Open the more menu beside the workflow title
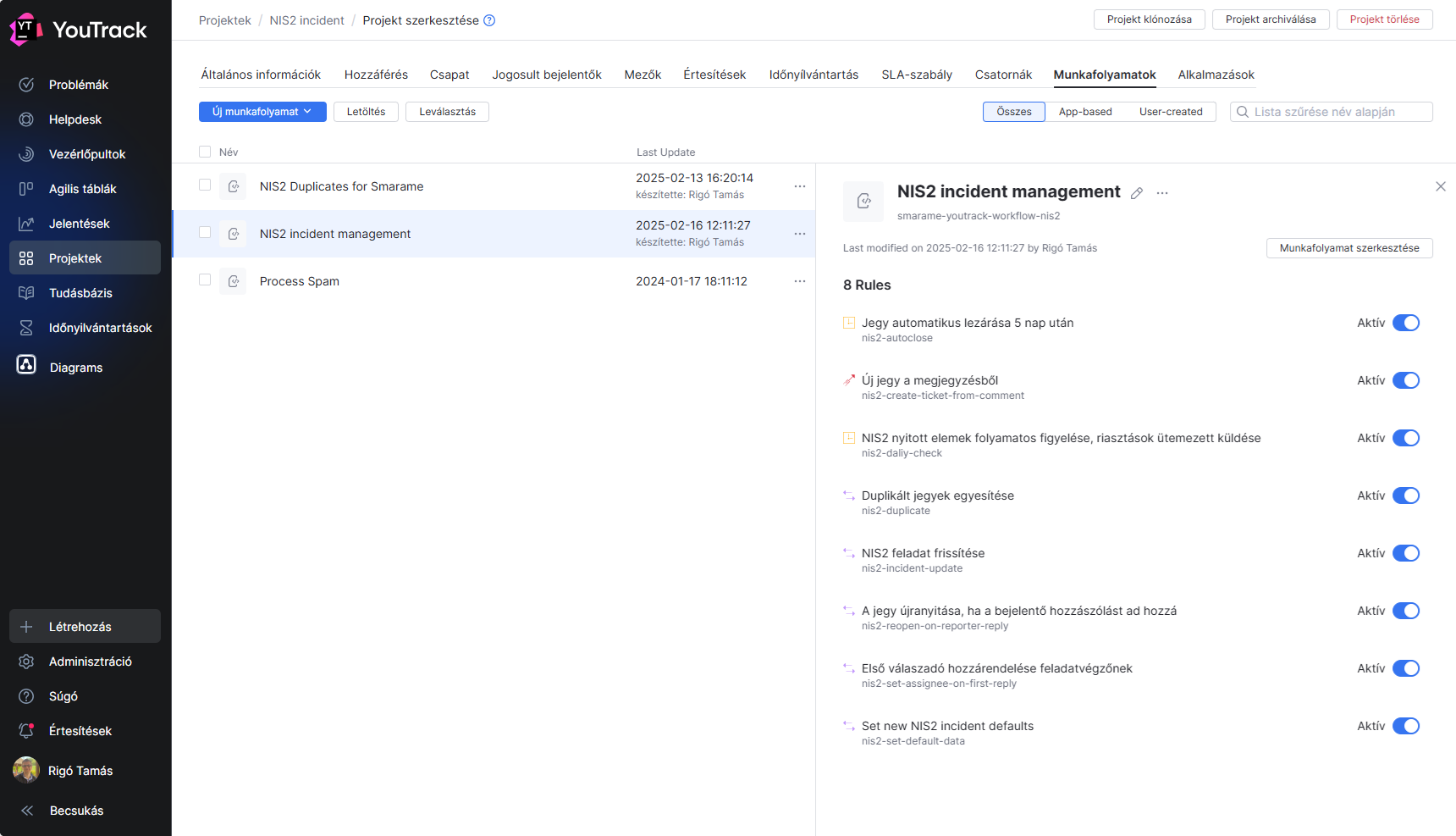 pos(1162,193)
